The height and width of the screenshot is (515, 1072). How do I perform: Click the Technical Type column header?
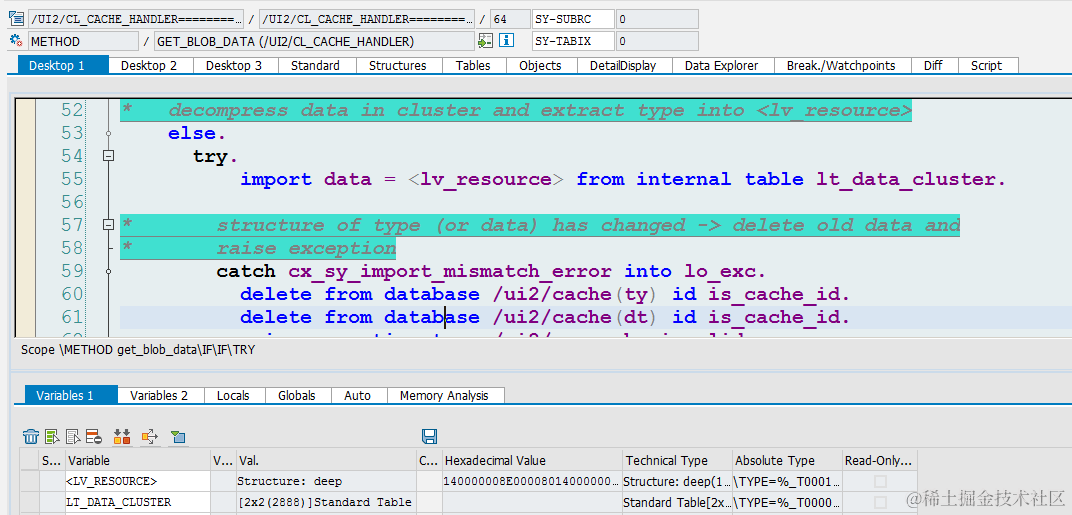pos(678,460)
